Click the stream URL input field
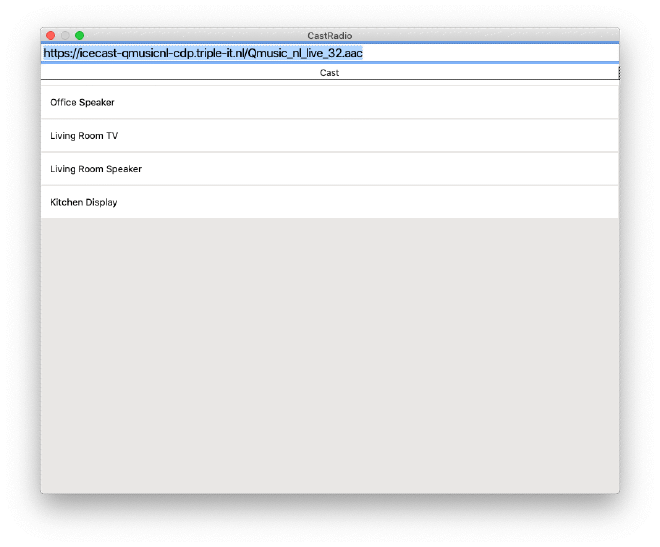This screenshot has width=660, height=547. (x=330, y=53)
